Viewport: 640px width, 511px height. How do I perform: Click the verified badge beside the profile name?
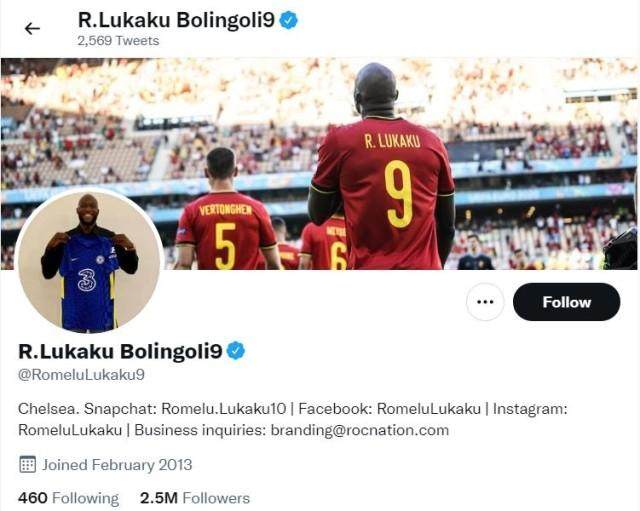236,351
